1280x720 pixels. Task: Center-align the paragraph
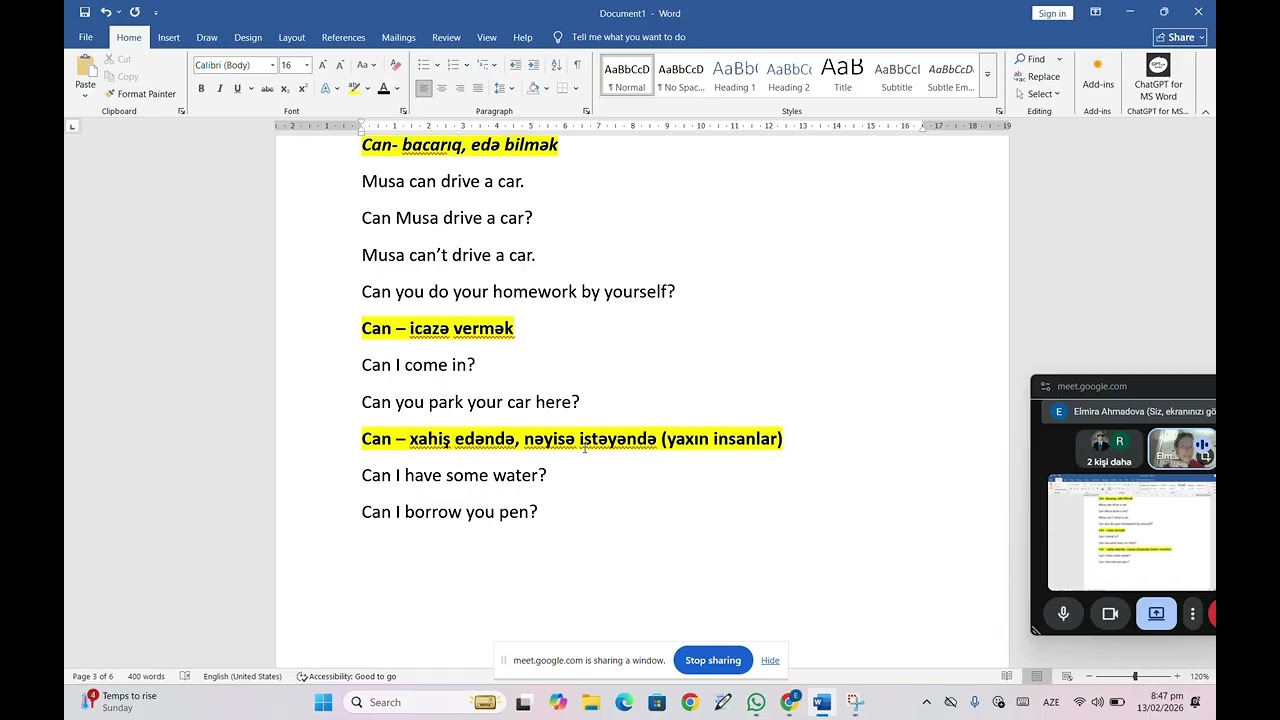tap(441, 88)
